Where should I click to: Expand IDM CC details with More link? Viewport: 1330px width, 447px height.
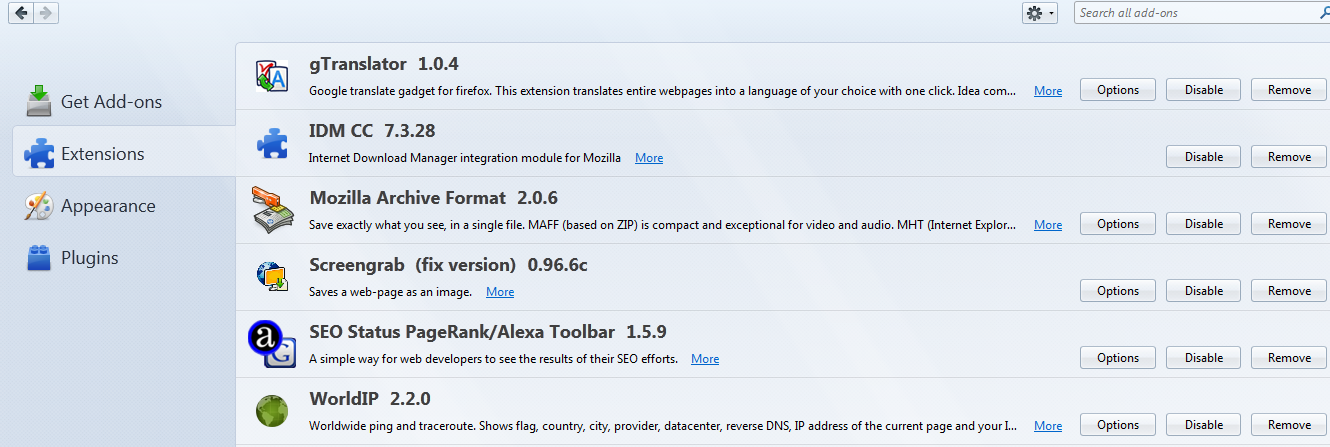[649, 158]
